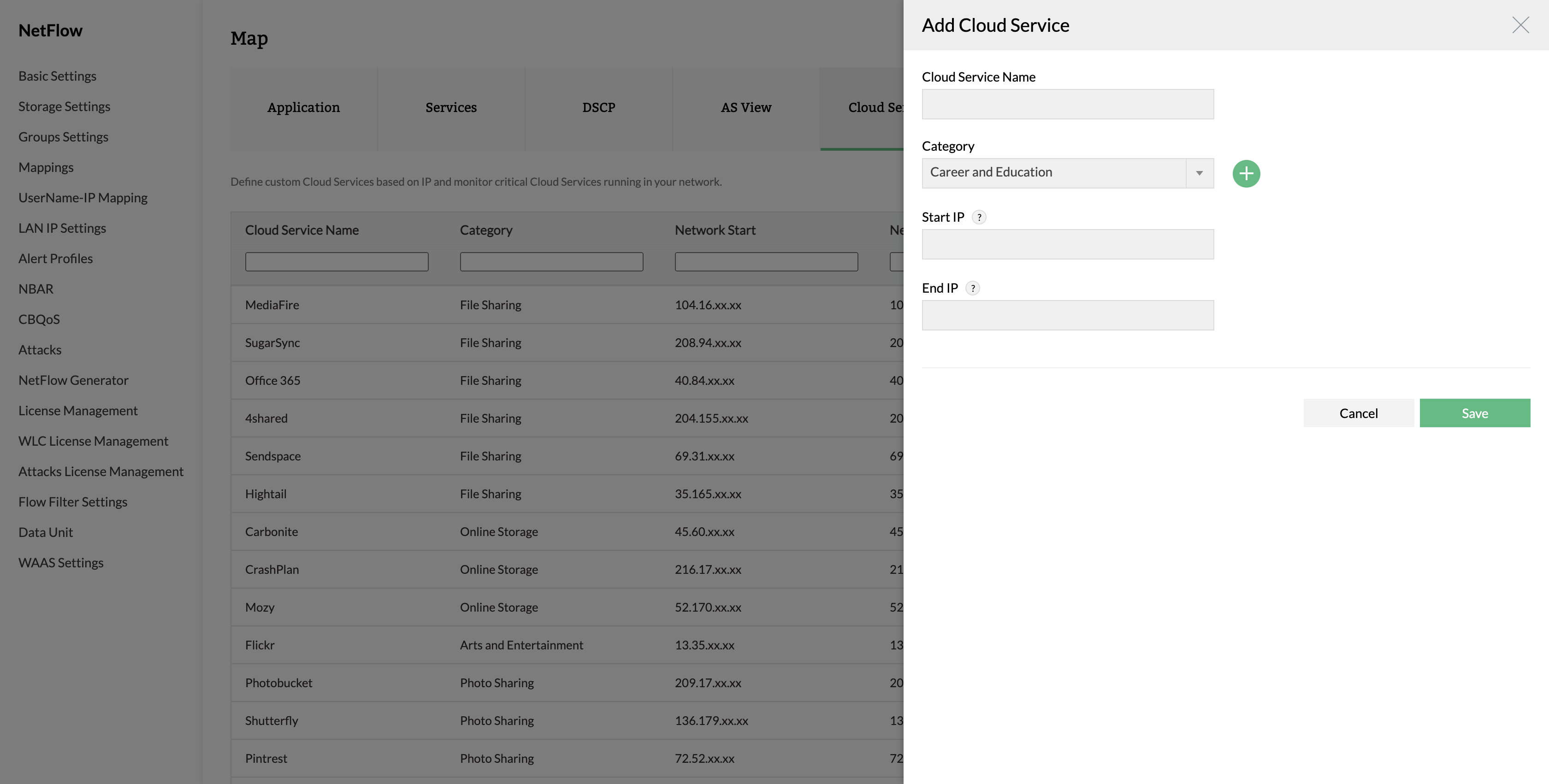Go to UserName-IP Mapping settings
Viewport: 1549px width, 784px height.
(x=83, y=198)
